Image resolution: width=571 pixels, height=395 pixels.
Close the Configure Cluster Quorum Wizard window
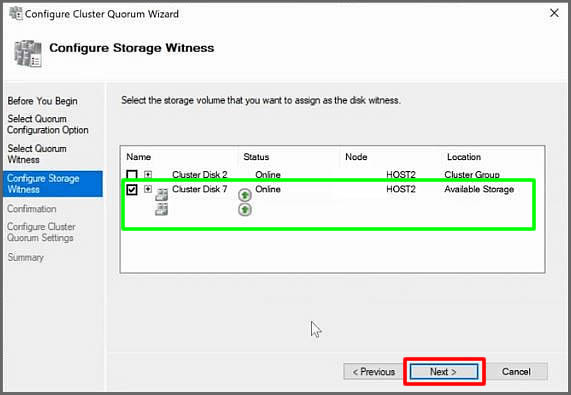[x=554, y=13]
